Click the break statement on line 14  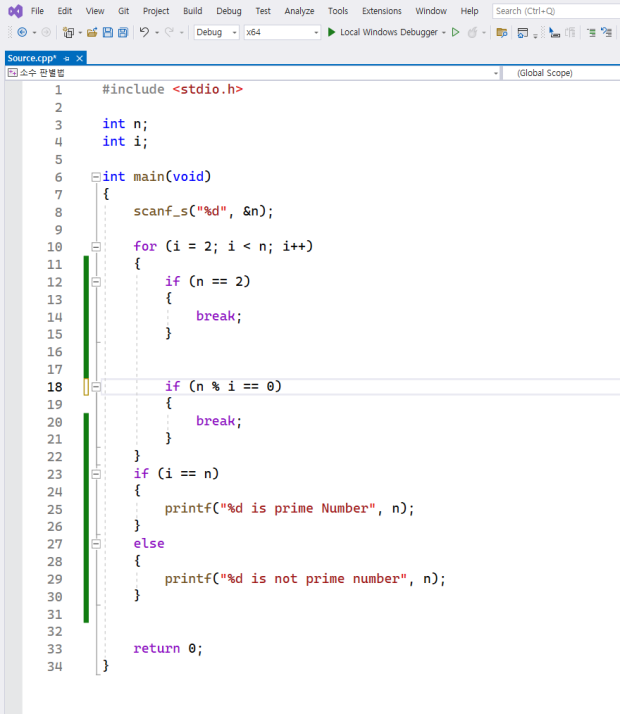[x=219, y=316]
